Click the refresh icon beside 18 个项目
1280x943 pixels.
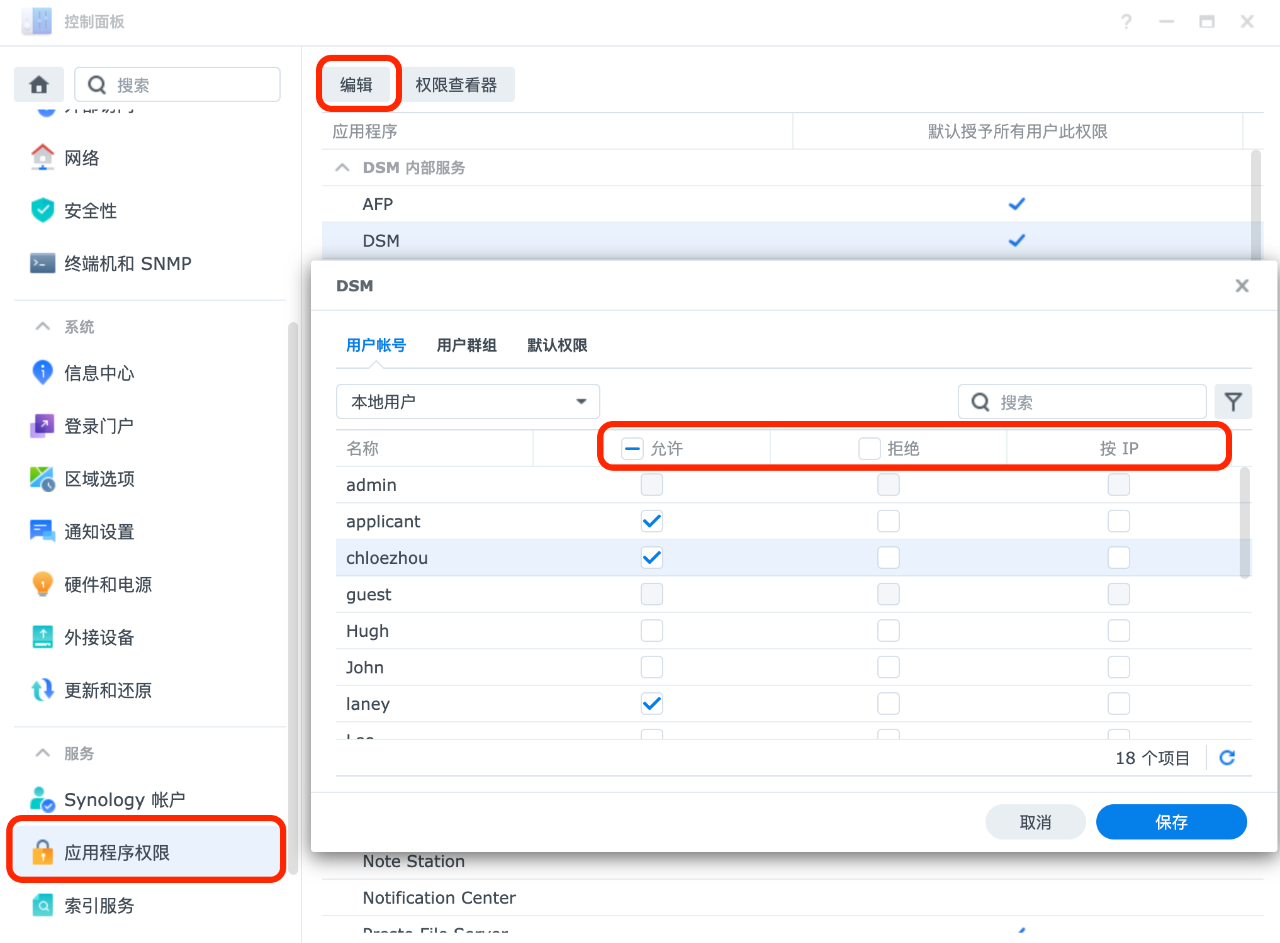click(1227, 758)
